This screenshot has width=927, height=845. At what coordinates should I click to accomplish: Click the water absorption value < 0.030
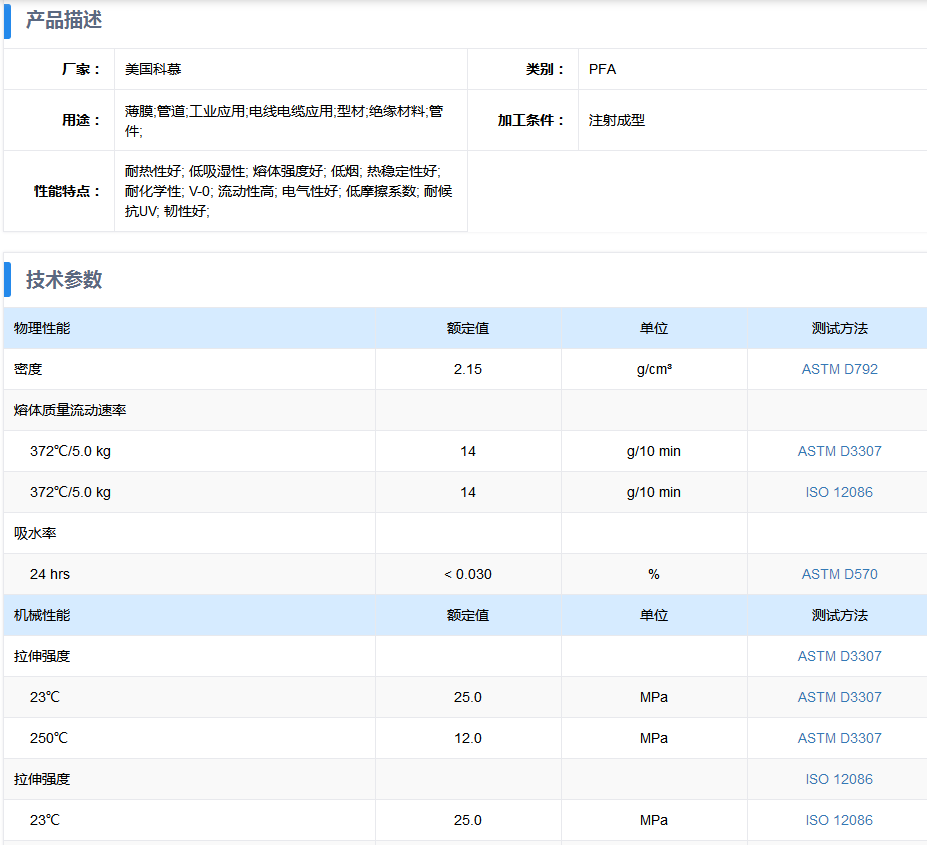[x=467, y=574]
